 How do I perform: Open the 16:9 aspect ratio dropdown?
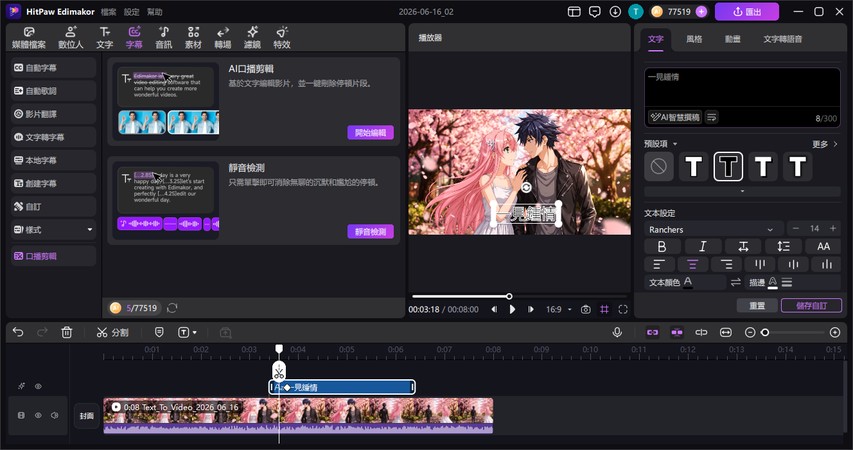pyautogui.click(x=559, y=309)
